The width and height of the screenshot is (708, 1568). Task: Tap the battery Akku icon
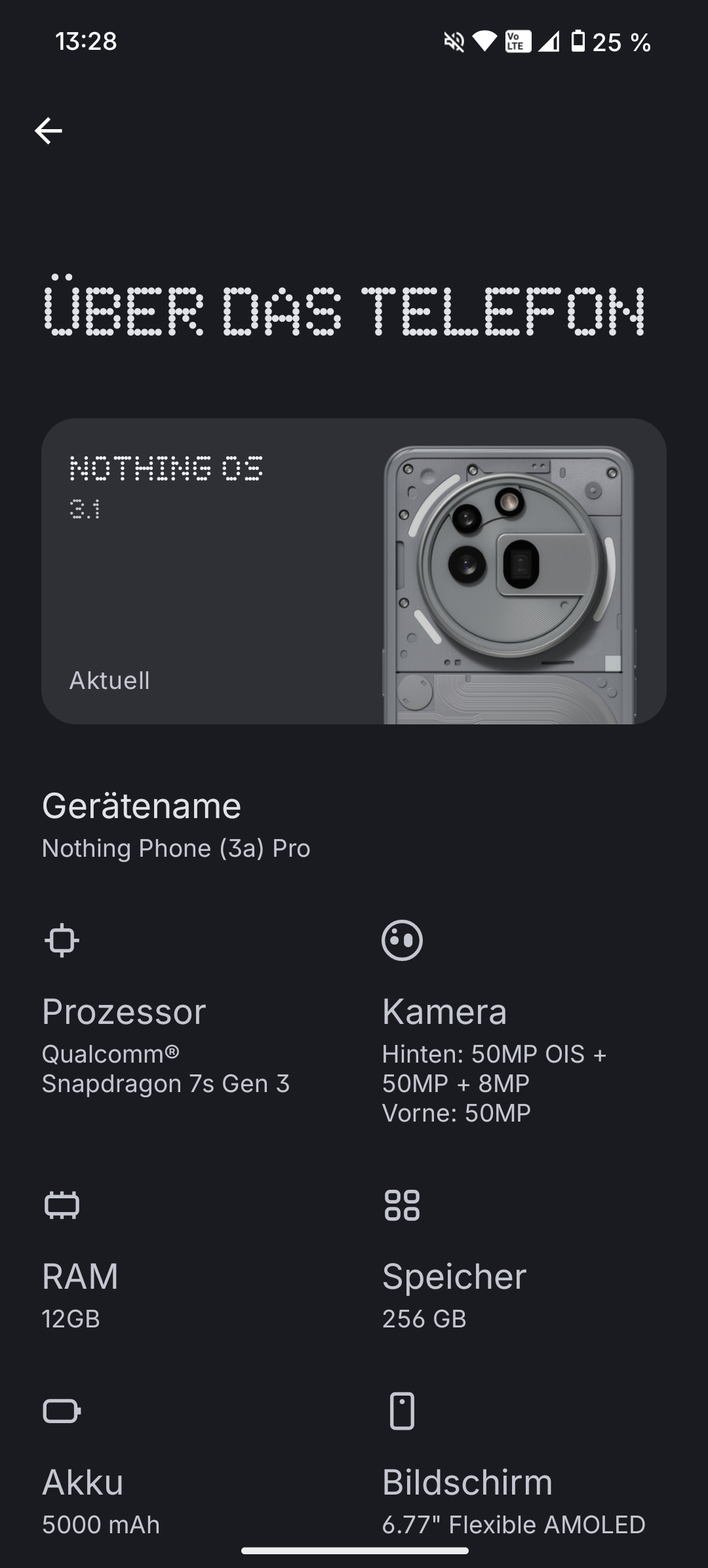[x=62, y=1411]
